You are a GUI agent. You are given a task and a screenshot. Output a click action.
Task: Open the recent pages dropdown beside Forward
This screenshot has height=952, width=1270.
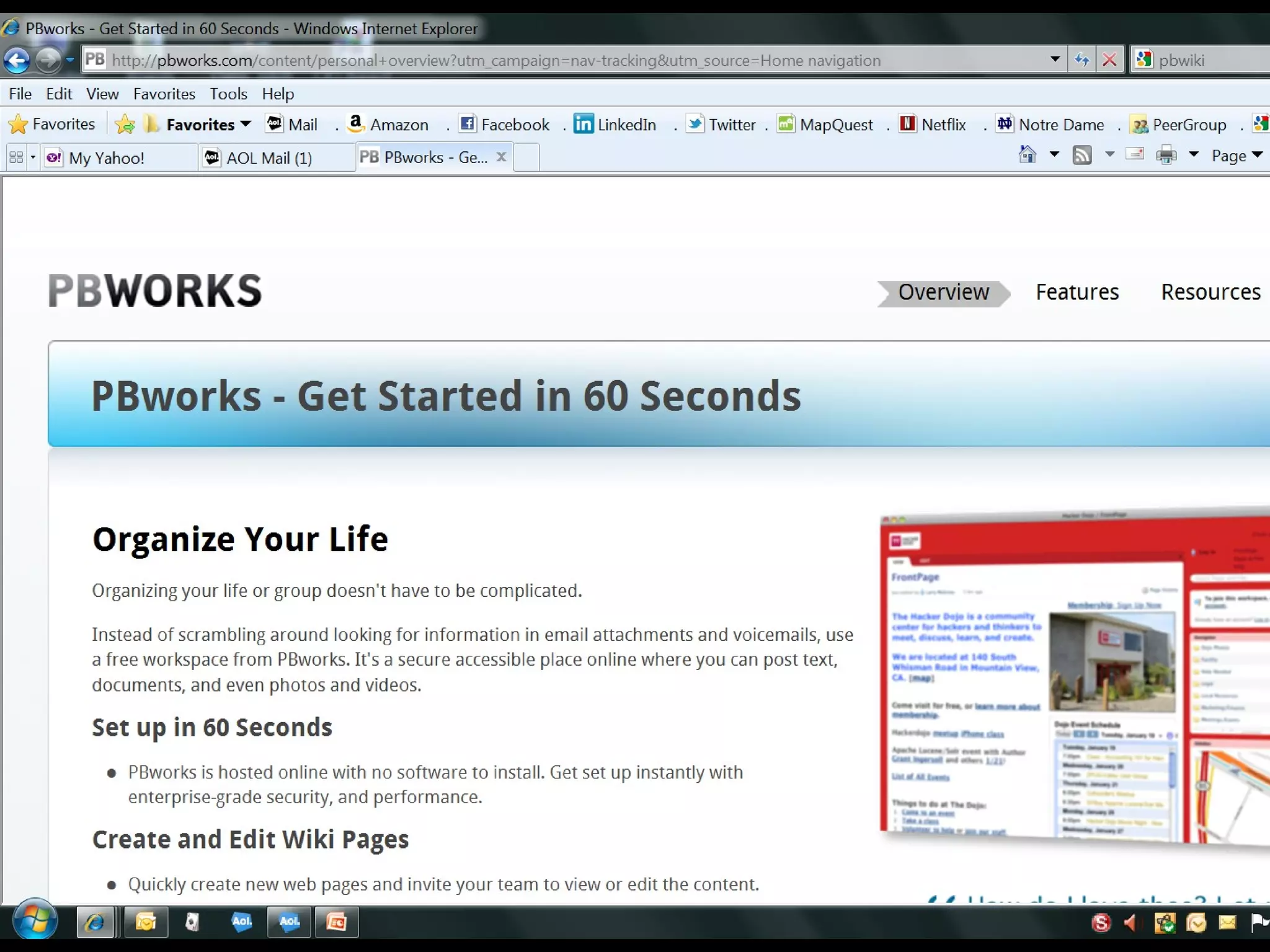coord(69,60)
